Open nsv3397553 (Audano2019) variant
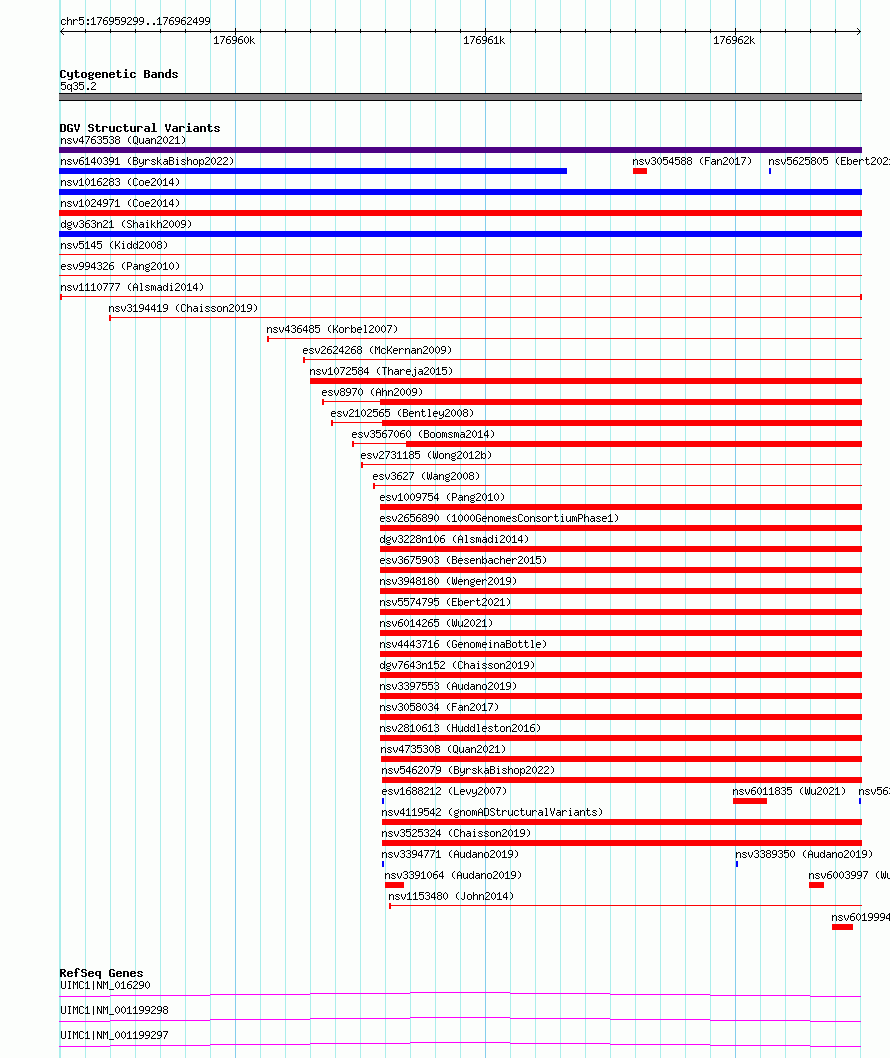890x1058 pixels. pyautogui.click(x=448, y=686)
